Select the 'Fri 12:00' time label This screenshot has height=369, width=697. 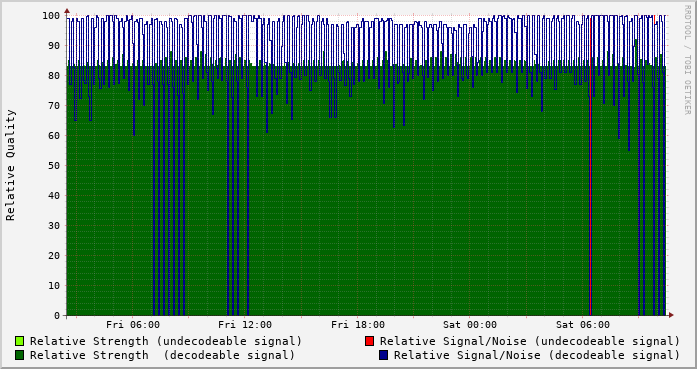pos(245,325)
